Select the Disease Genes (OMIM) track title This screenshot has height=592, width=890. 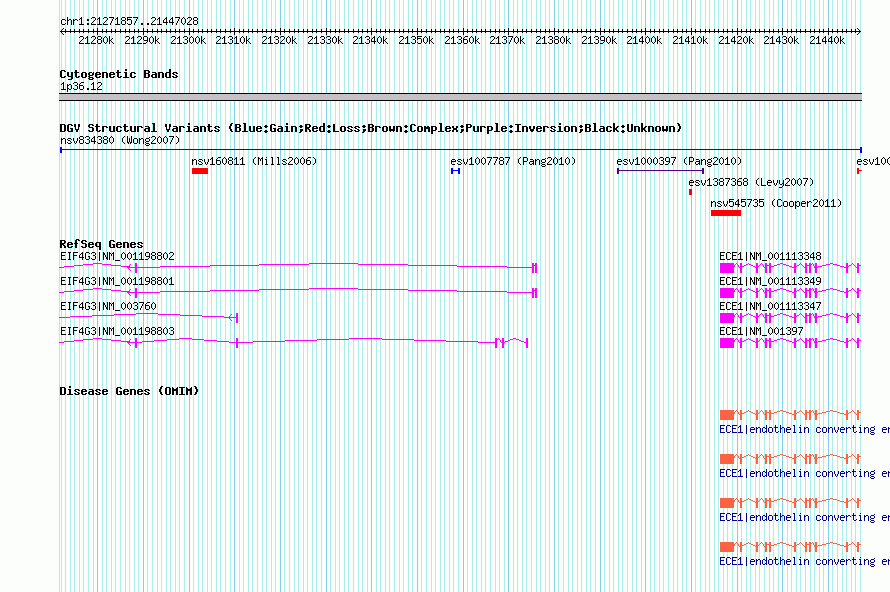point(129,391)
